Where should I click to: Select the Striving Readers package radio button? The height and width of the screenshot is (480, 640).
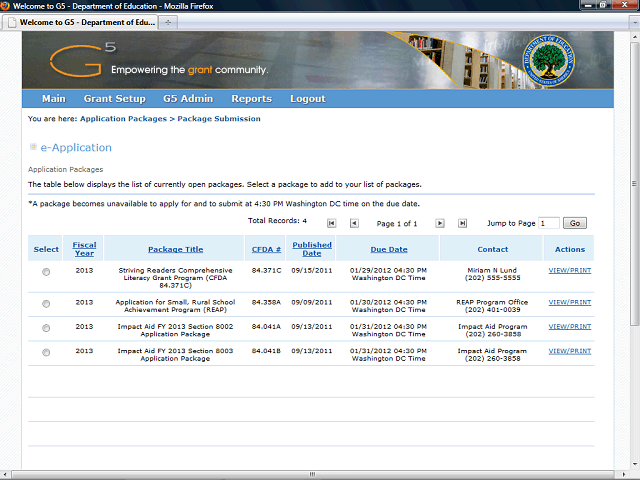click(46, 273)
